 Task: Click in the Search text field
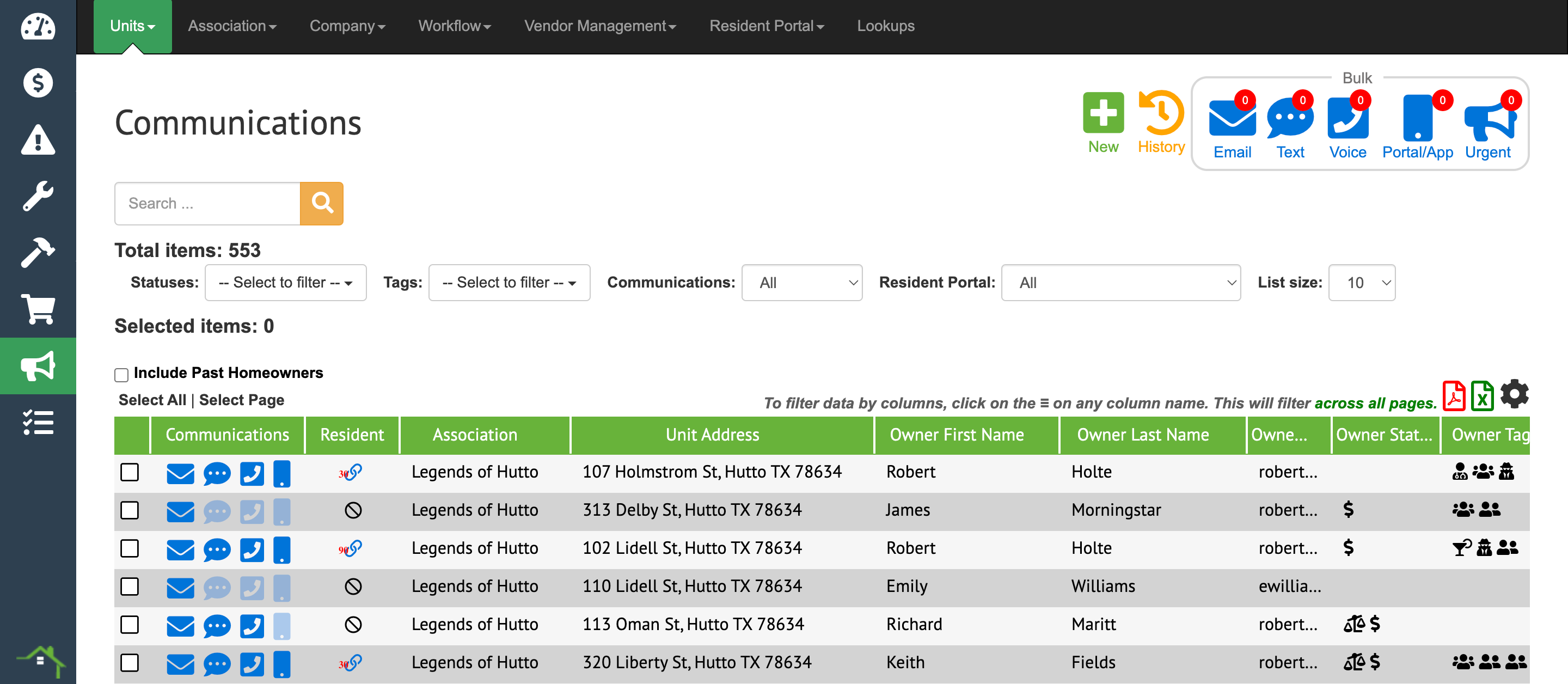point(207,204)
